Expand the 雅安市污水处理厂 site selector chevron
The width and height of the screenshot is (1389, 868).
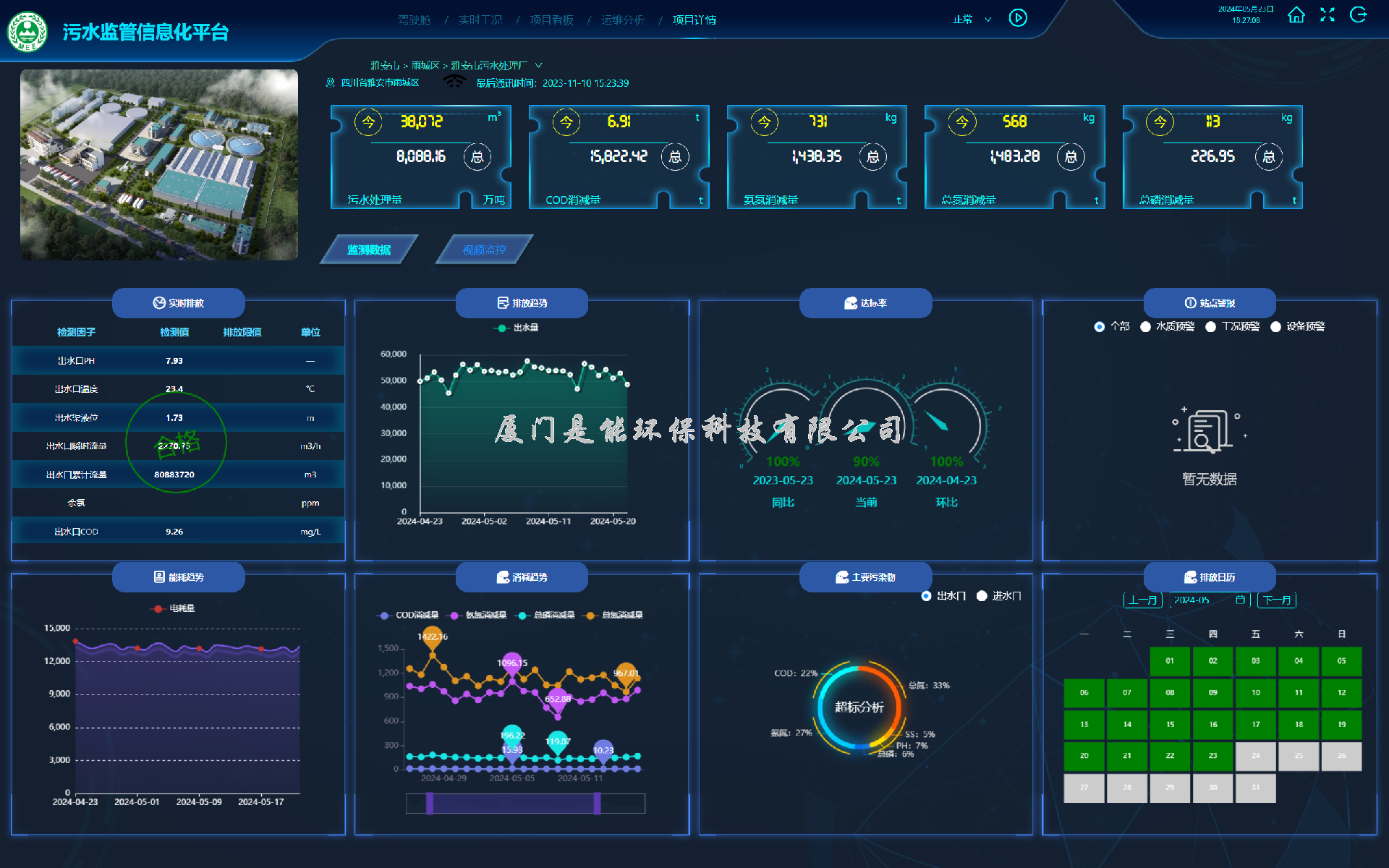point(538,65)
